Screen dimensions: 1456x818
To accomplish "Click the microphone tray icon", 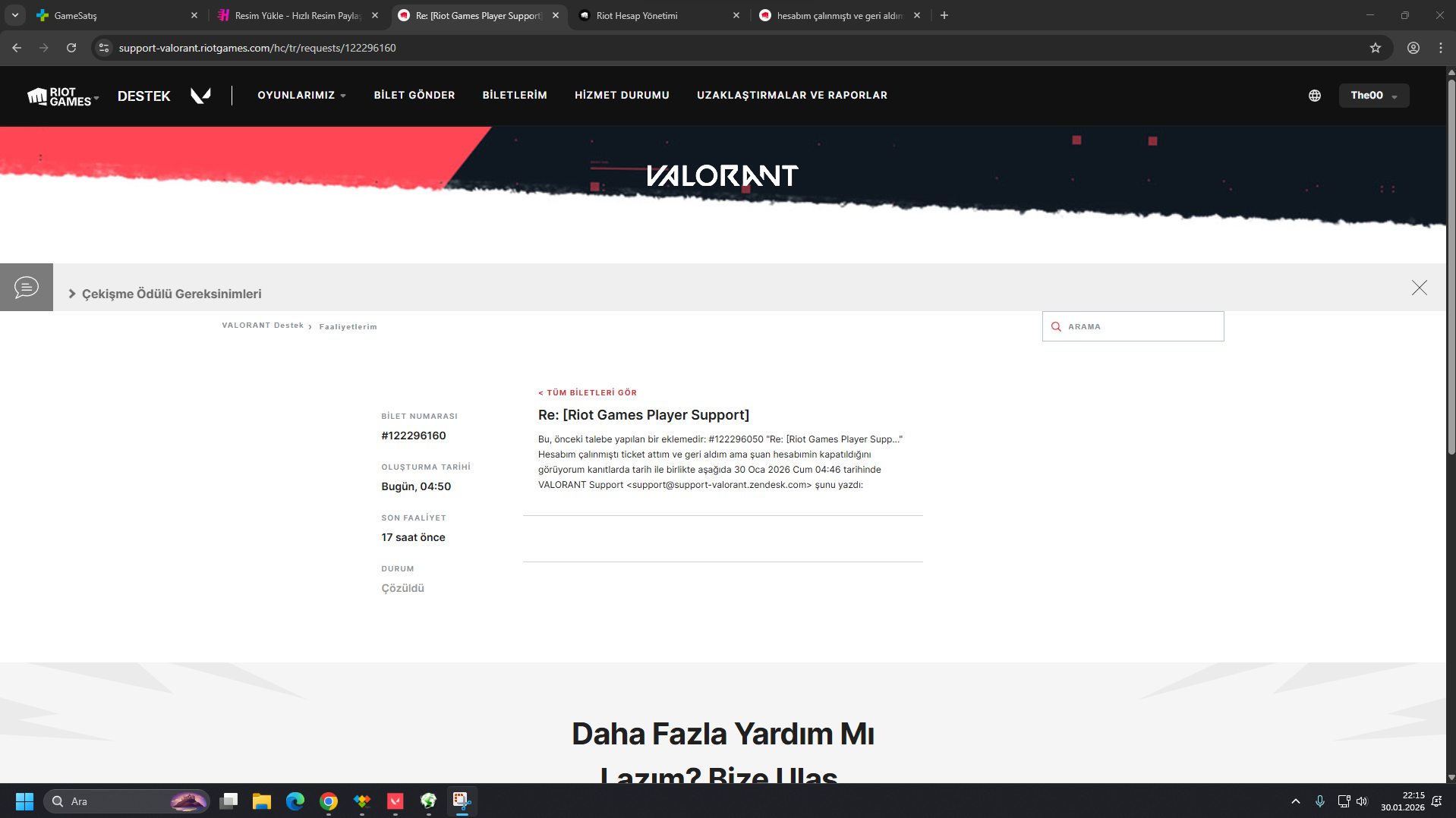I will tap(1320, 801).
